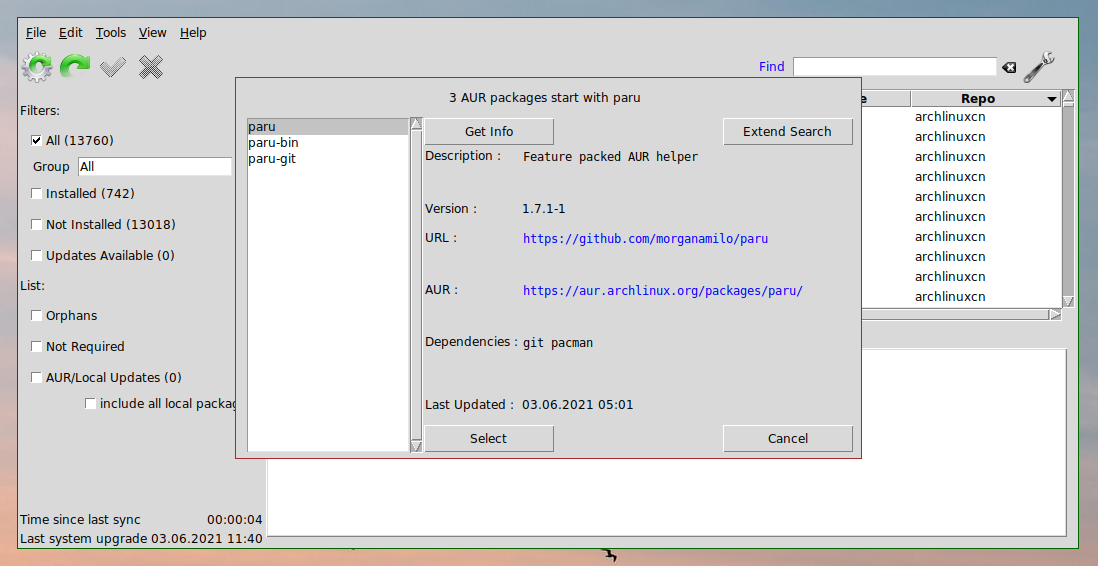
Task: Click the gear sync database icon
Action: [37, 67]
